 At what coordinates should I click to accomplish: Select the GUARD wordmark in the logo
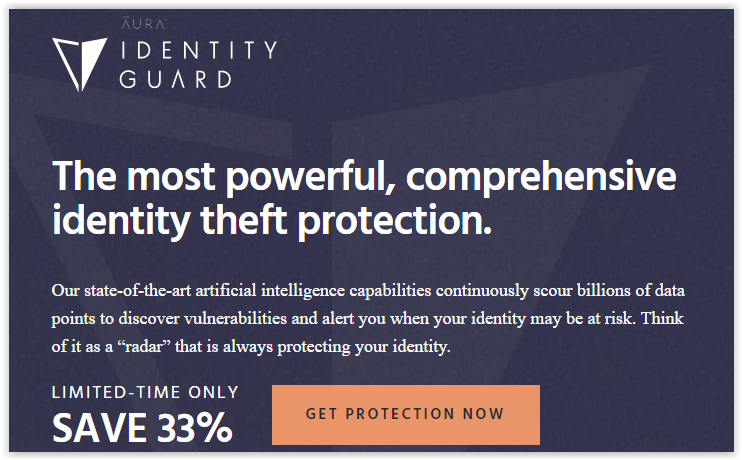coord(176,79)
